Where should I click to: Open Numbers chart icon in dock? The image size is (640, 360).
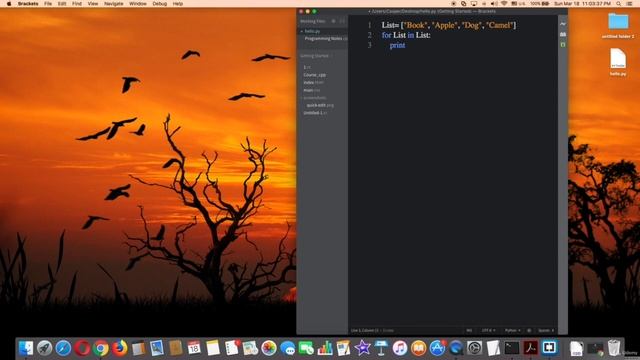[325, 348]
